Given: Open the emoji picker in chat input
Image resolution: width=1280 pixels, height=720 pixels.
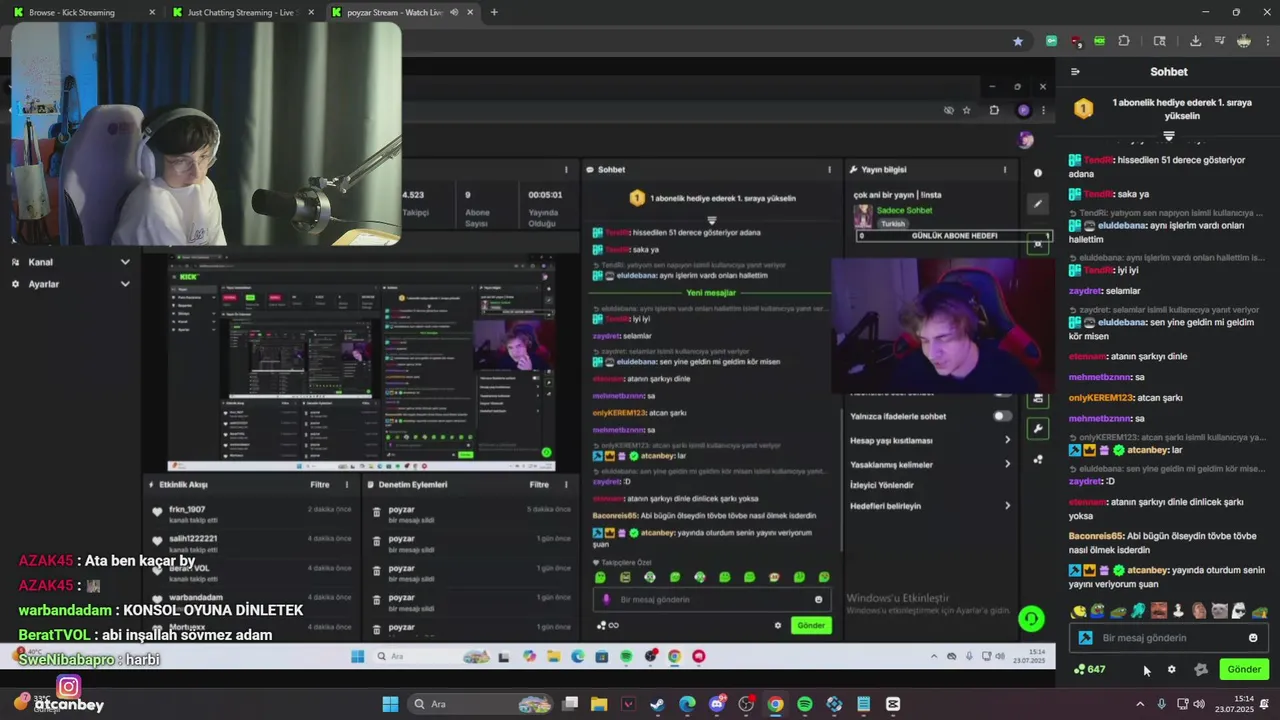Looking at the screenshot, I should point(1253,638).
